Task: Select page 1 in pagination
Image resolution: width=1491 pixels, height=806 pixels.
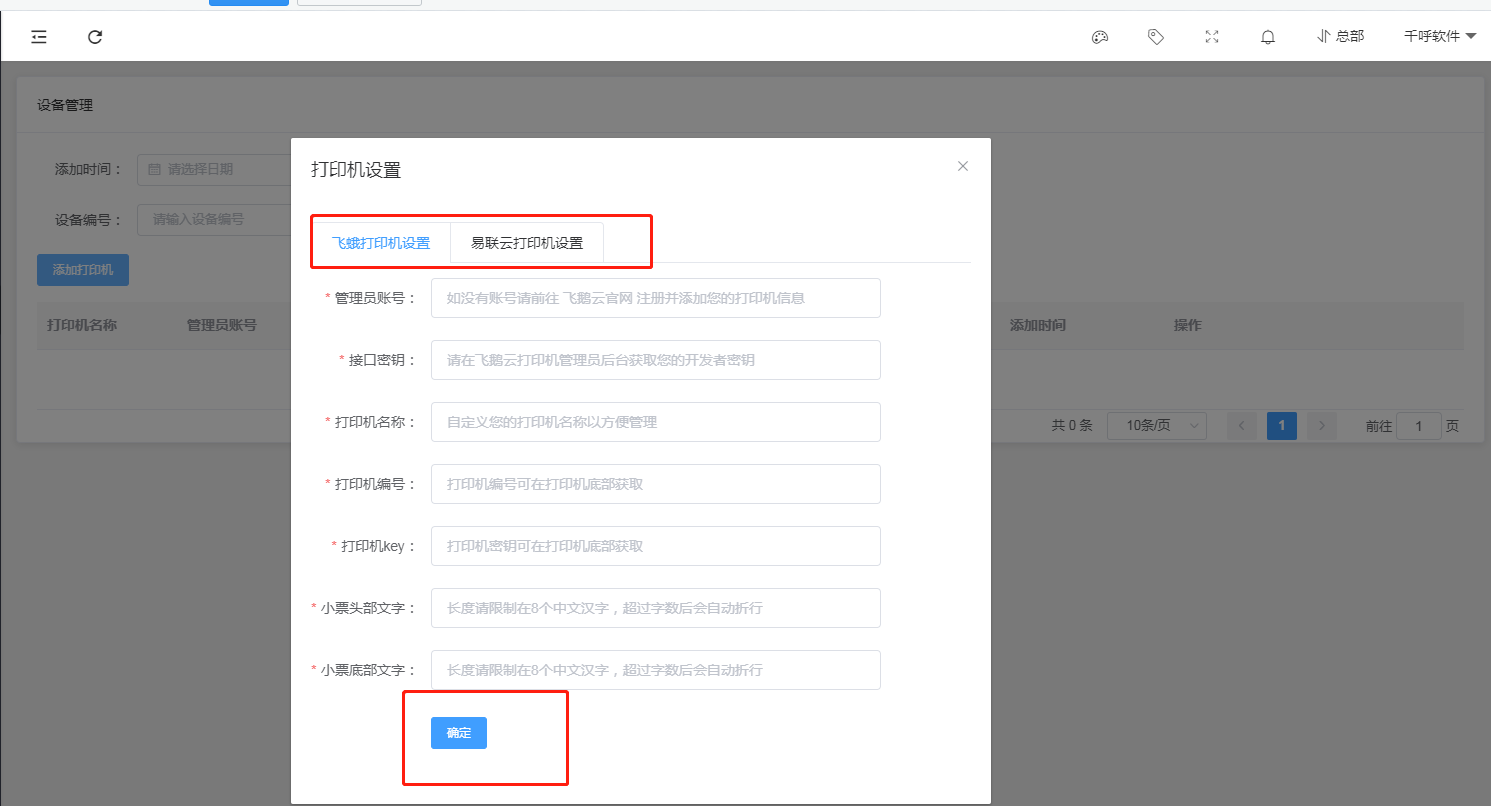Action: (x=1282, y=426)
